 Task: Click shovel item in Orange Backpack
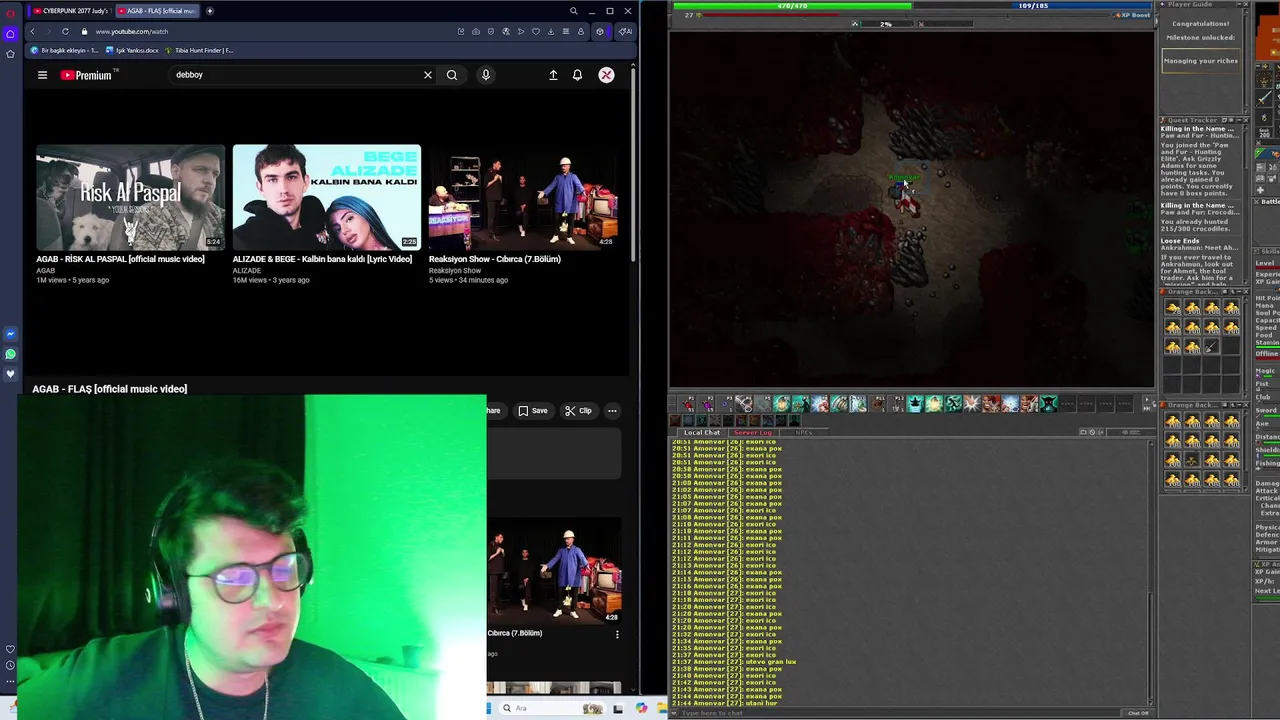pyautogui.click(x=1211, y=347)
